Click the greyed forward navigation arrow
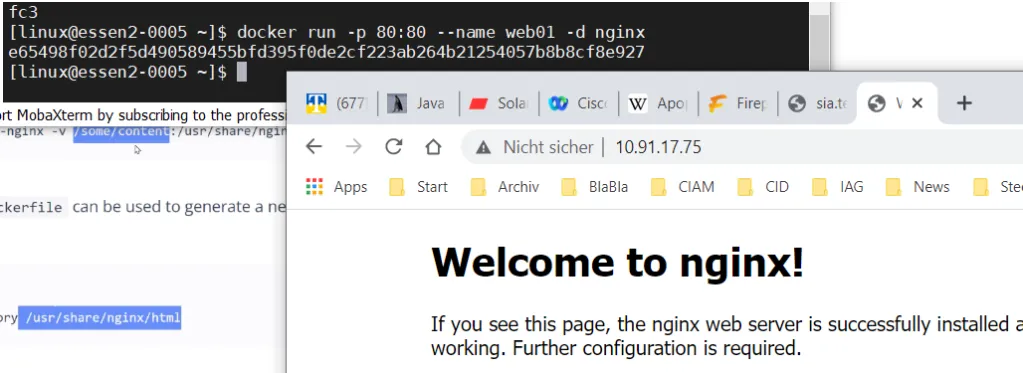The height and width of the screenshot is (373, 1023). [354, 147]
